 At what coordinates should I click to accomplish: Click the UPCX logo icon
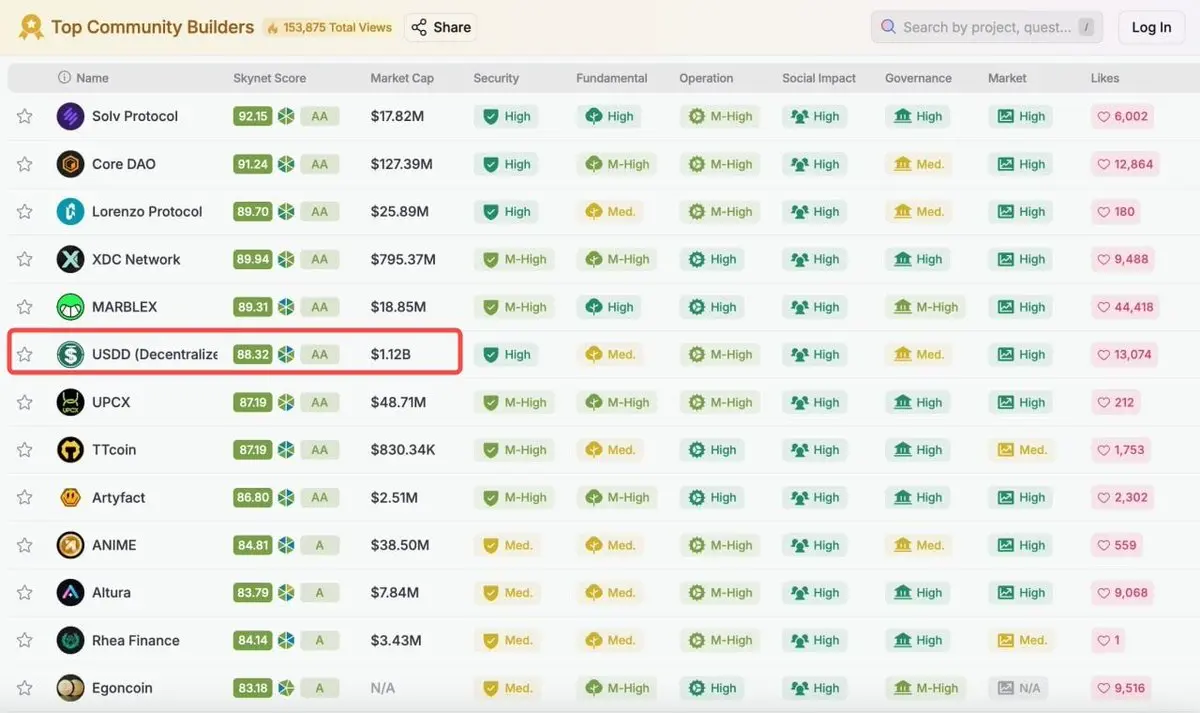[70, 402]
